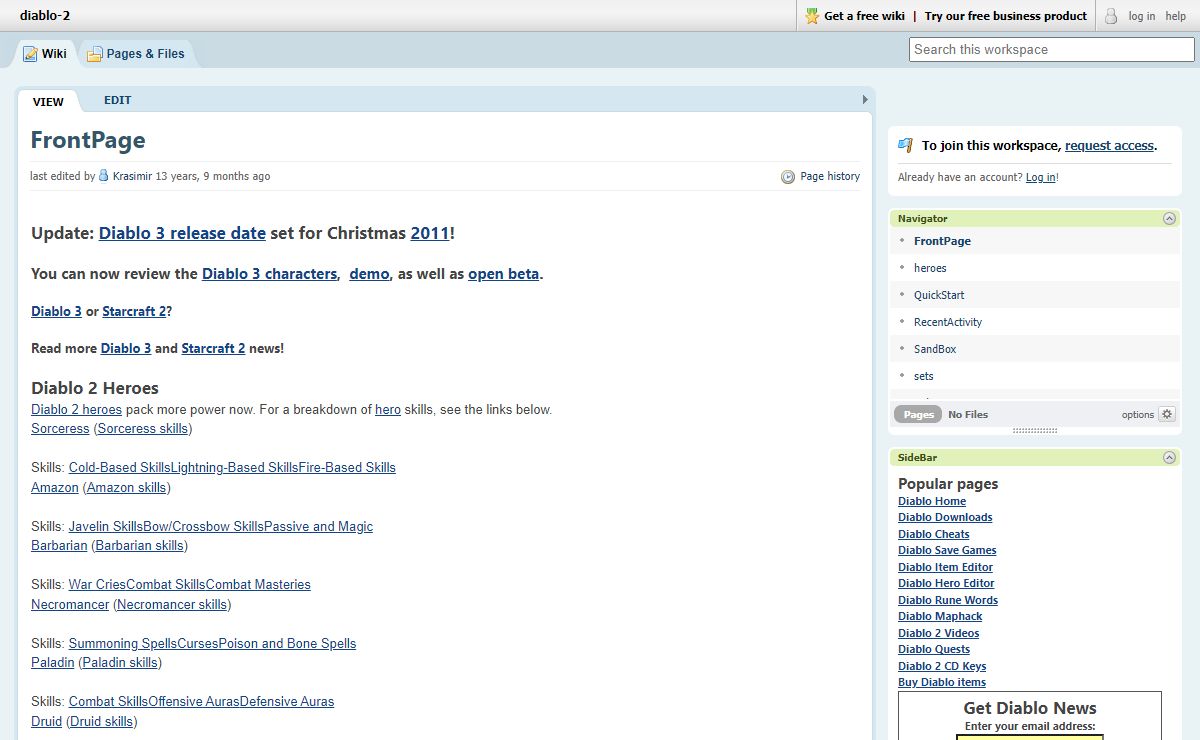Open Diablo 3 characters link
The height and width of the screenshot is (740, 1200).
(x=269, y=274)
